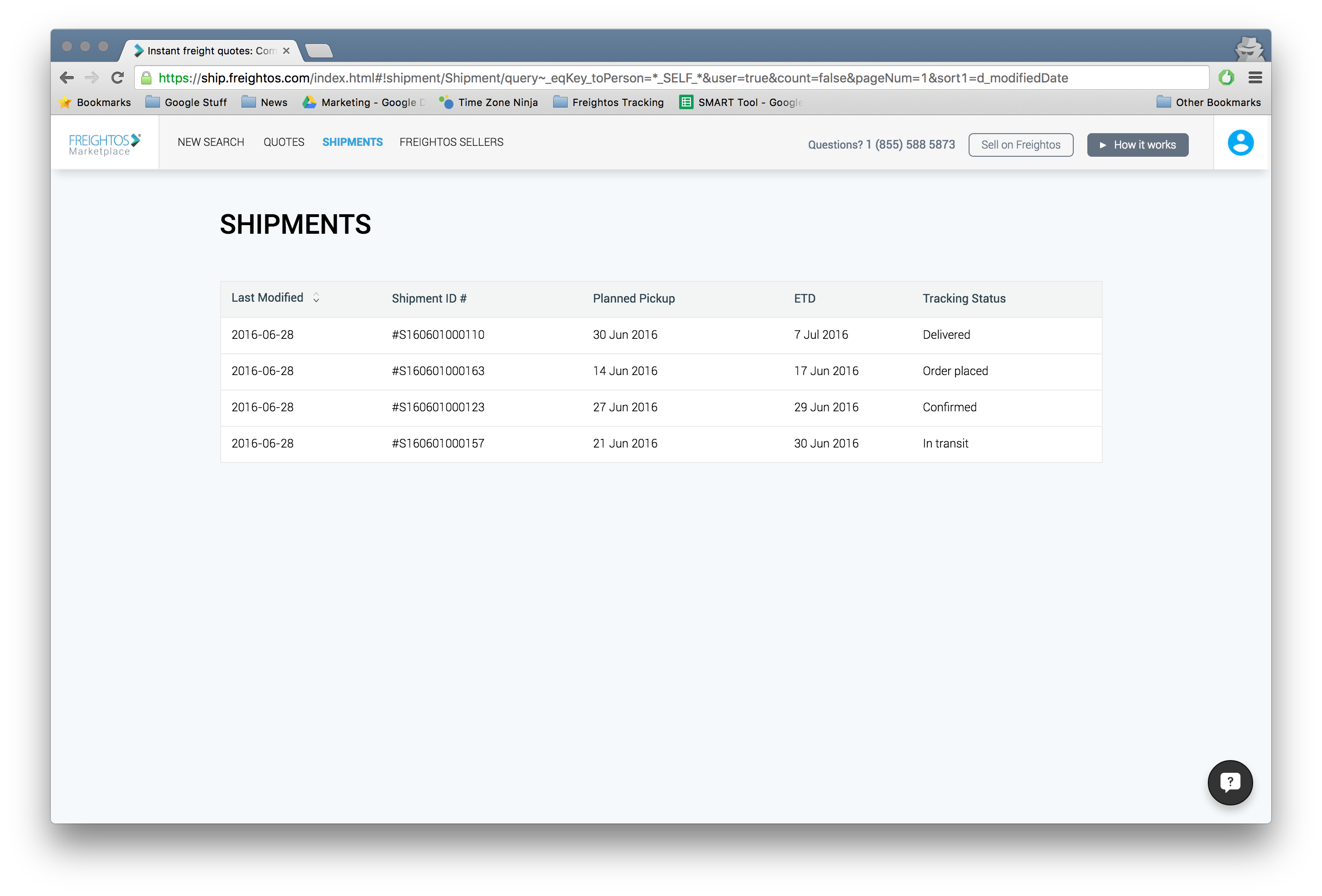Open the Freightos Tracking bookmark folder
1322x896 pixels.
point(608,102)
